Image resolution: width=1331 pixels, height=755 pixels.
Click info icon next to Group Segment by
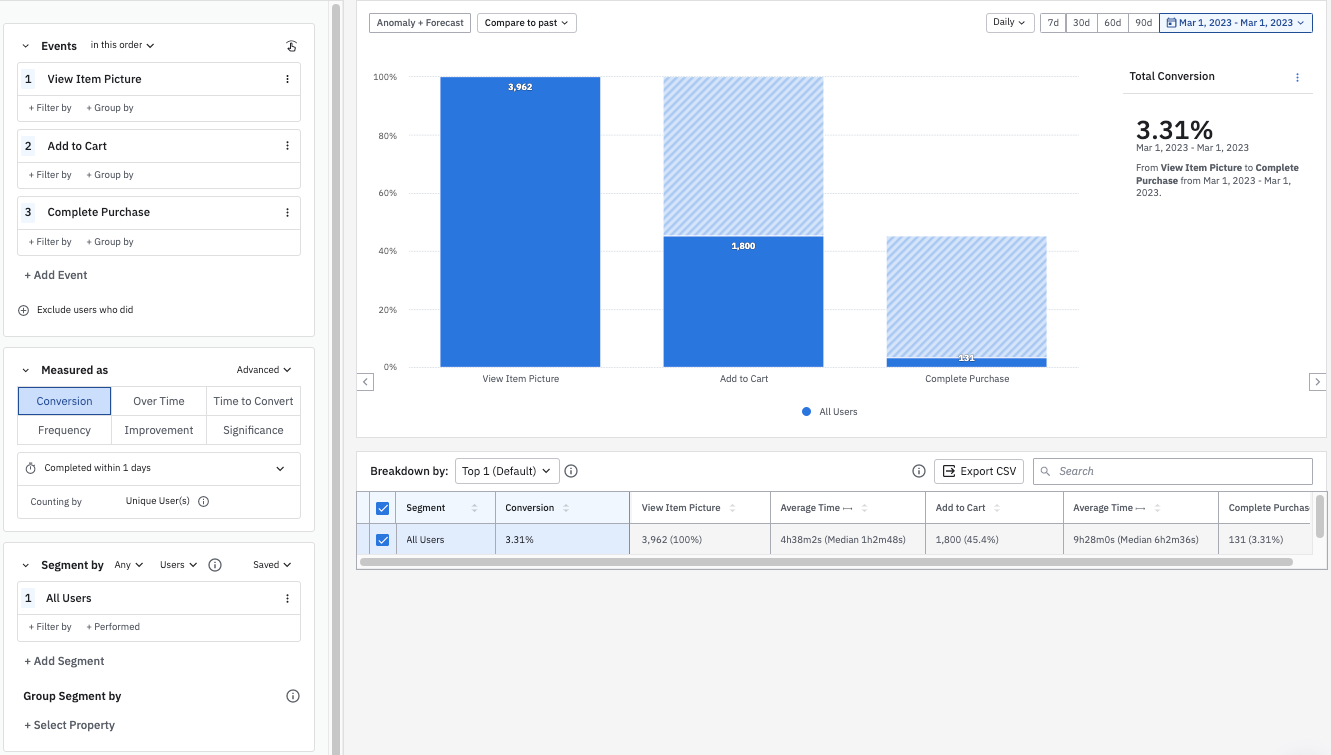coord(293,696)
